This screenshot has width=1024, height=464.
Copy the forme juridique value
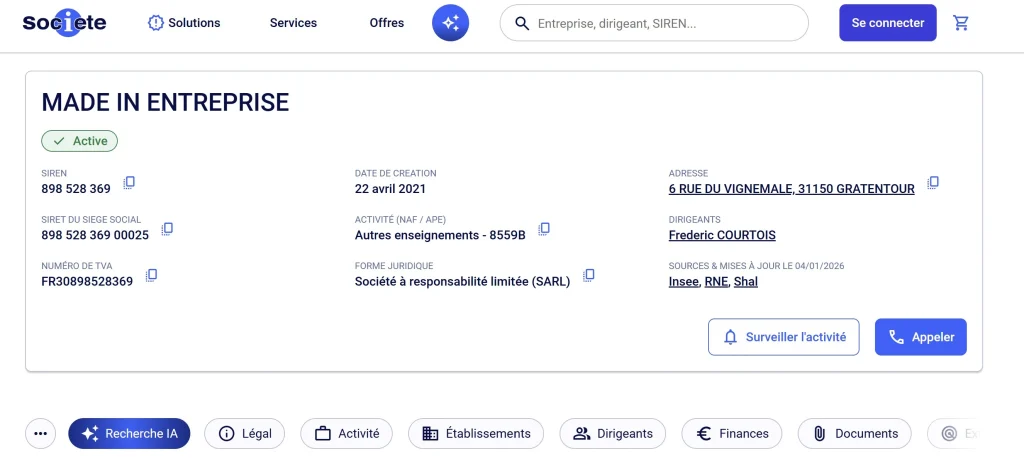pyautogui.click(x=588, y=275)
